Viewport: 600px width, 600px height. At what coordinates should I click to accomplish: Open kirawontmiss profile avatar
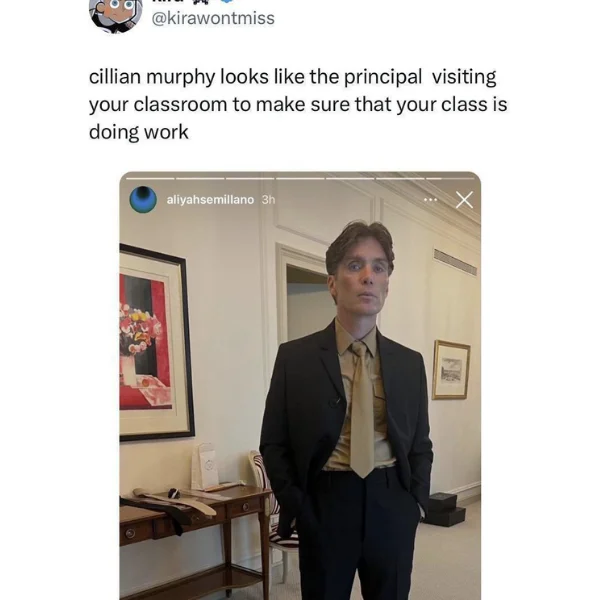pyautogui.click(x=116, y=16)
